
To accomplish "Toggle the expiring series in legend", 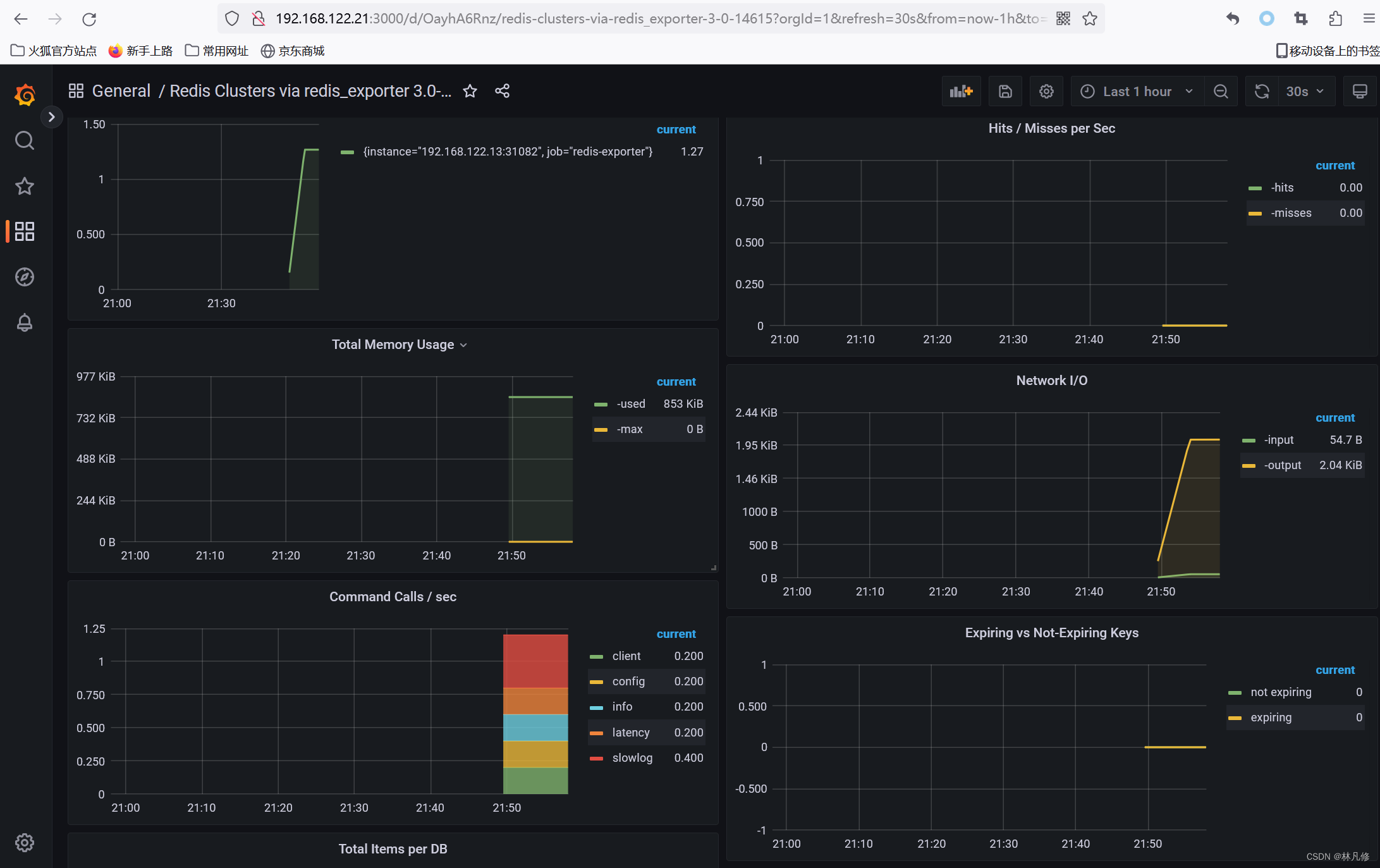I will (1271, 718).
